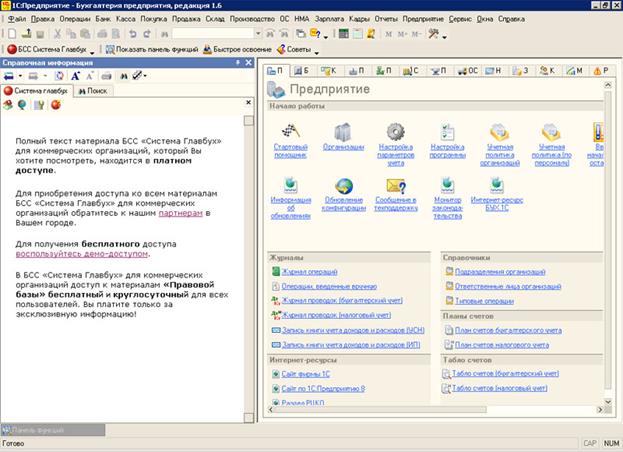Click the Cut scissors toolbar icon

pyautogui.click(x=58, y=34)
